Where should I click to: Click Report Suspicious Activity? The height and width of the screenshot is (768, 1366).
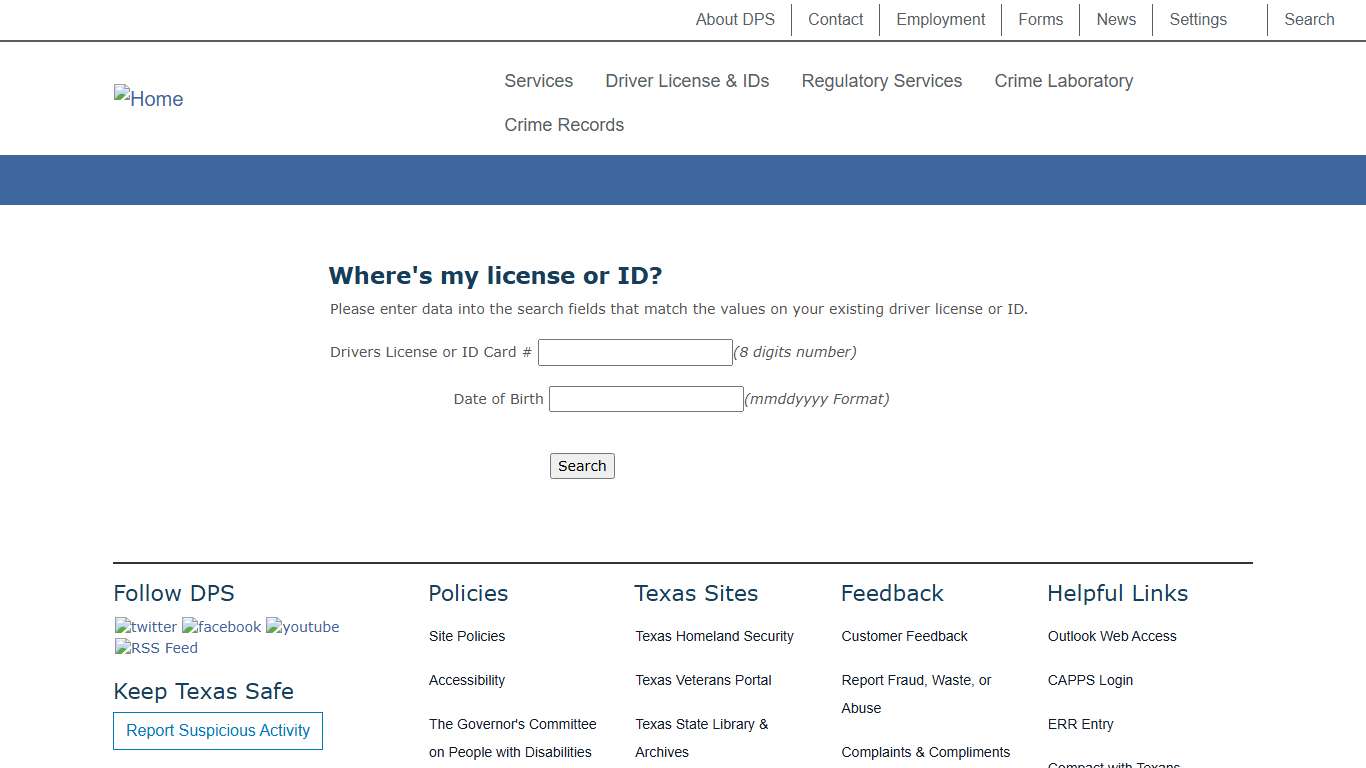coord(217,731)
